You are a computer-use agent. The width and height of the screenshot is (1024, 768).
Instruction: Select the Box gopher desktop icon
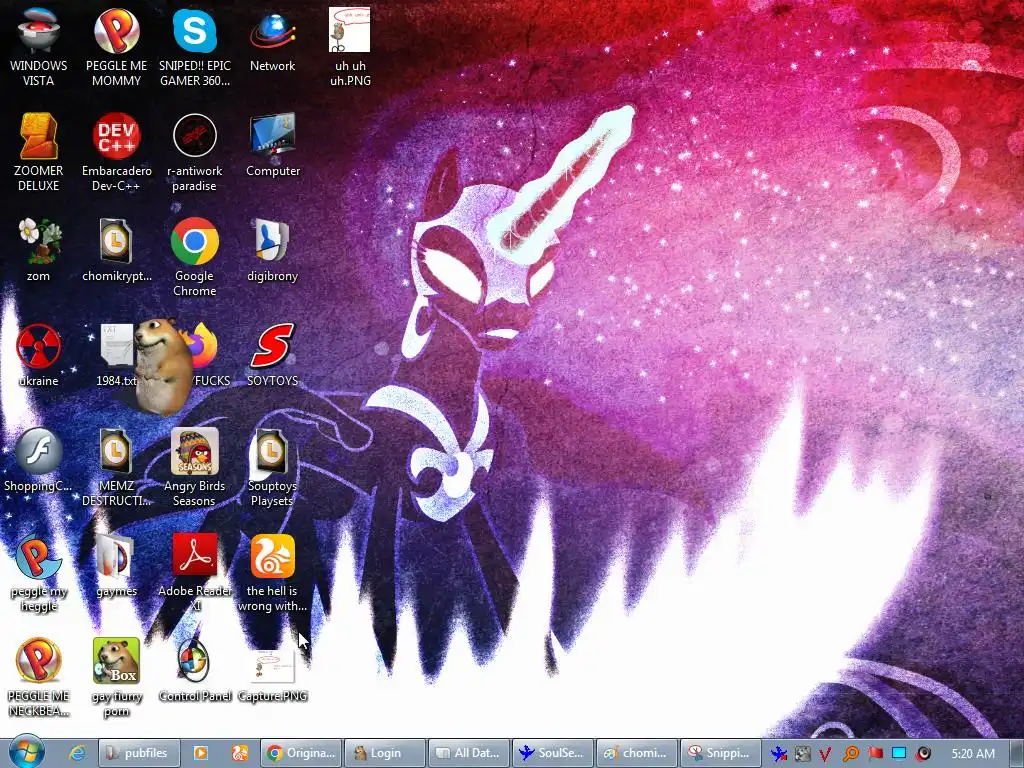tap(116, 678)
